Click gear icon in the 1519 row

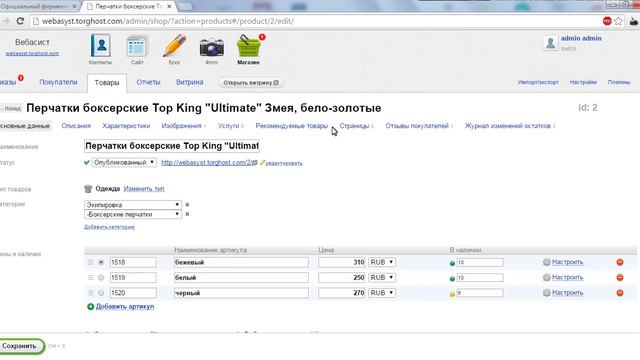tap(547, 278)
